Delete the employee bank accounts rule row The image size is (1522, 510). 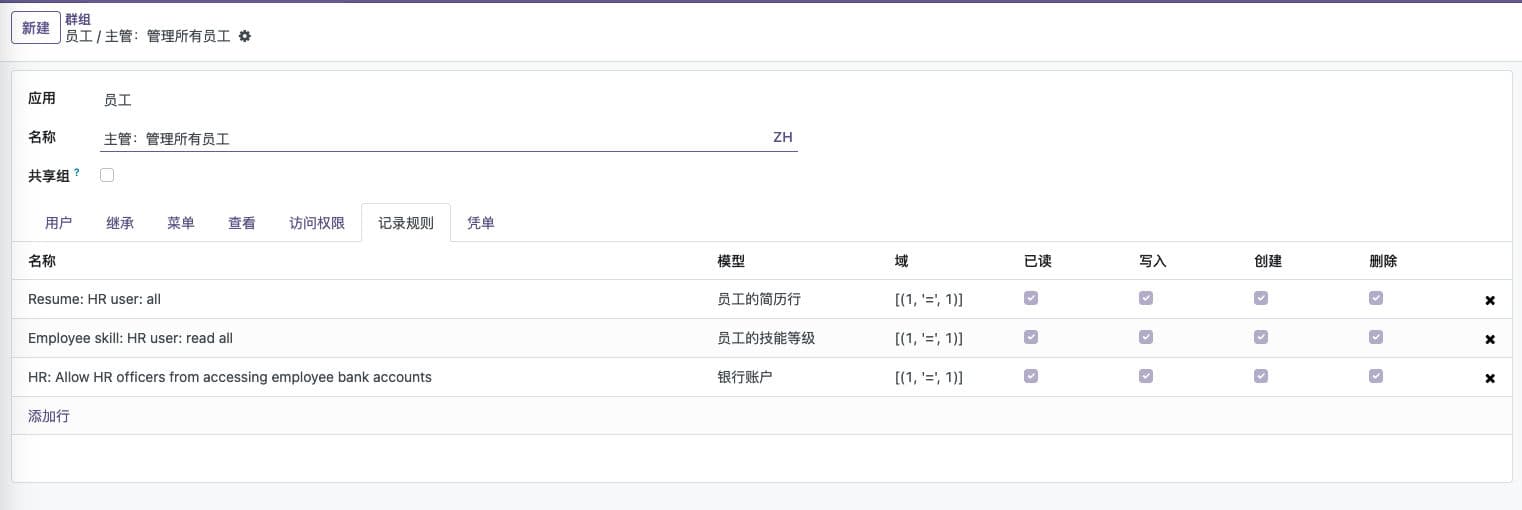pos(1490,378)
